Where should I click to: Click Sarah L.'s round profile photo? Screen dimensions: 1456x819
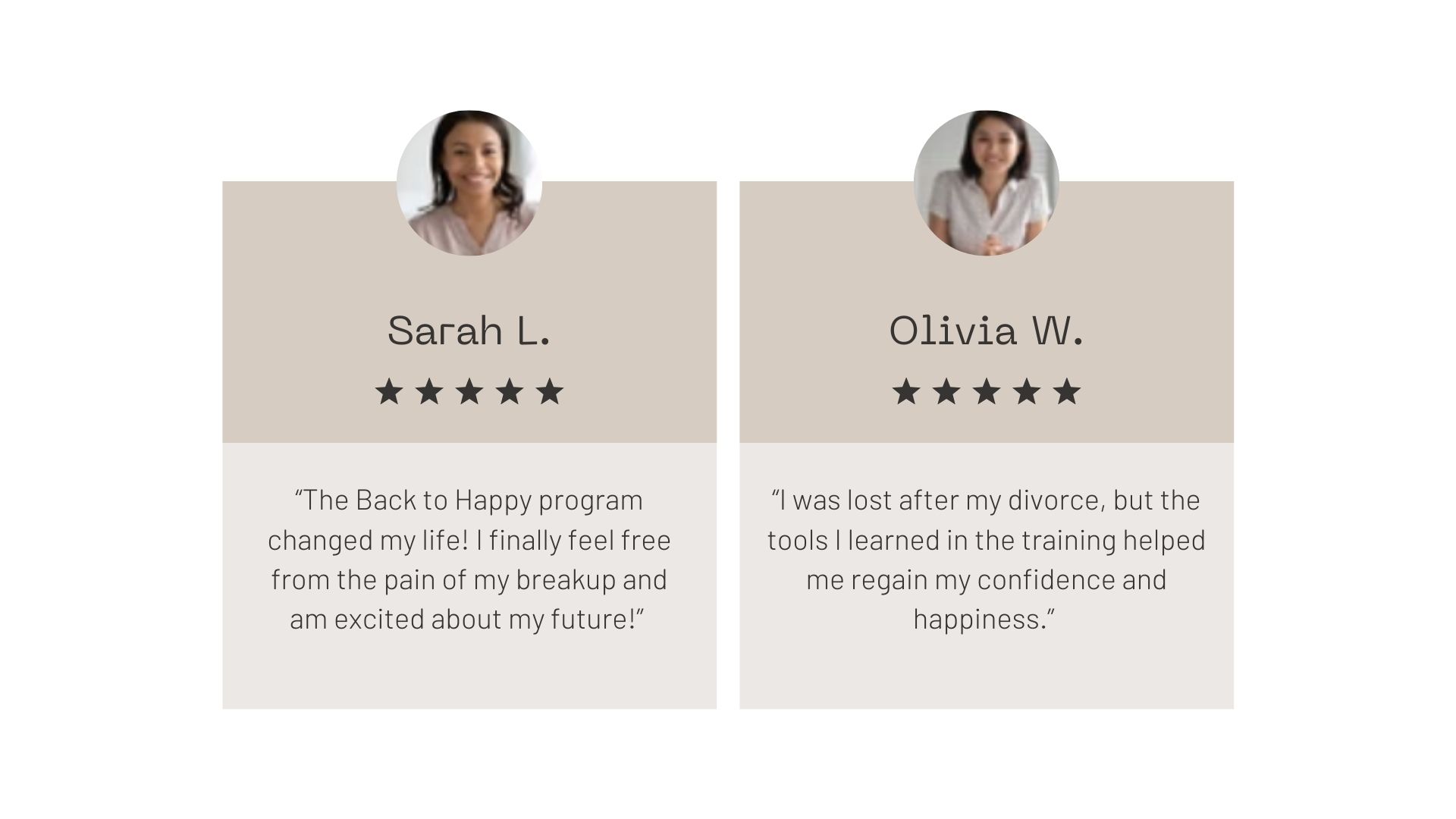[469, 183]
